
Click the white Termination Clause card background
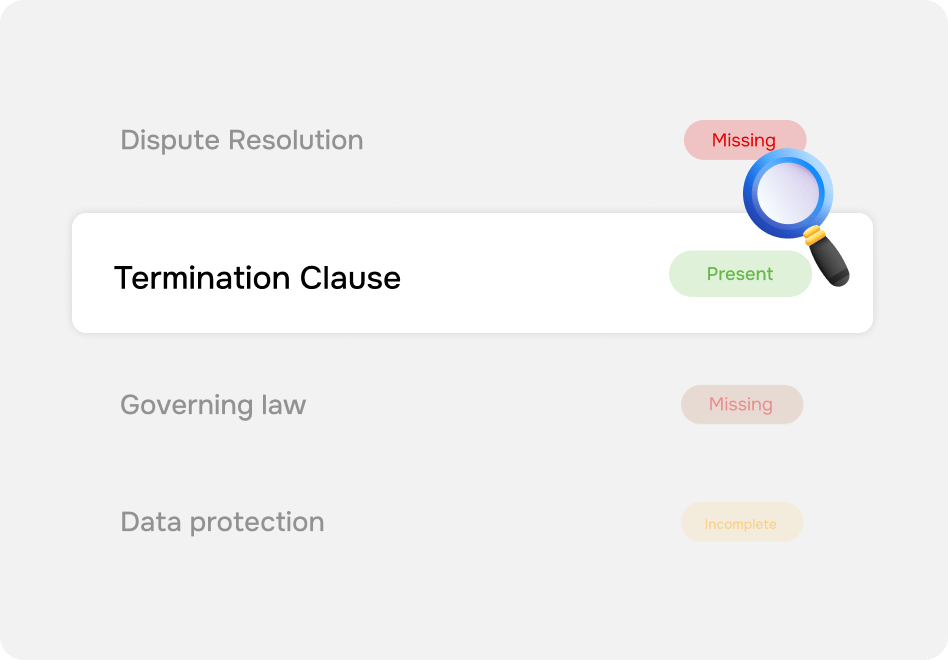click(x=472, y=273)
